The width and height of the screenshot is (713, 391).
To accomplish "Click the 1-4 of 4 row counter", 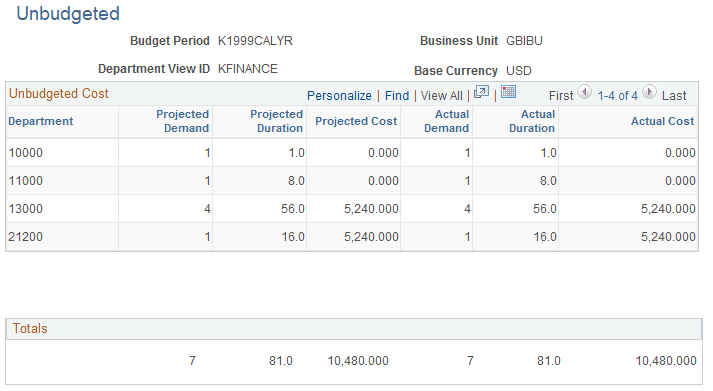I will (618, 95).
